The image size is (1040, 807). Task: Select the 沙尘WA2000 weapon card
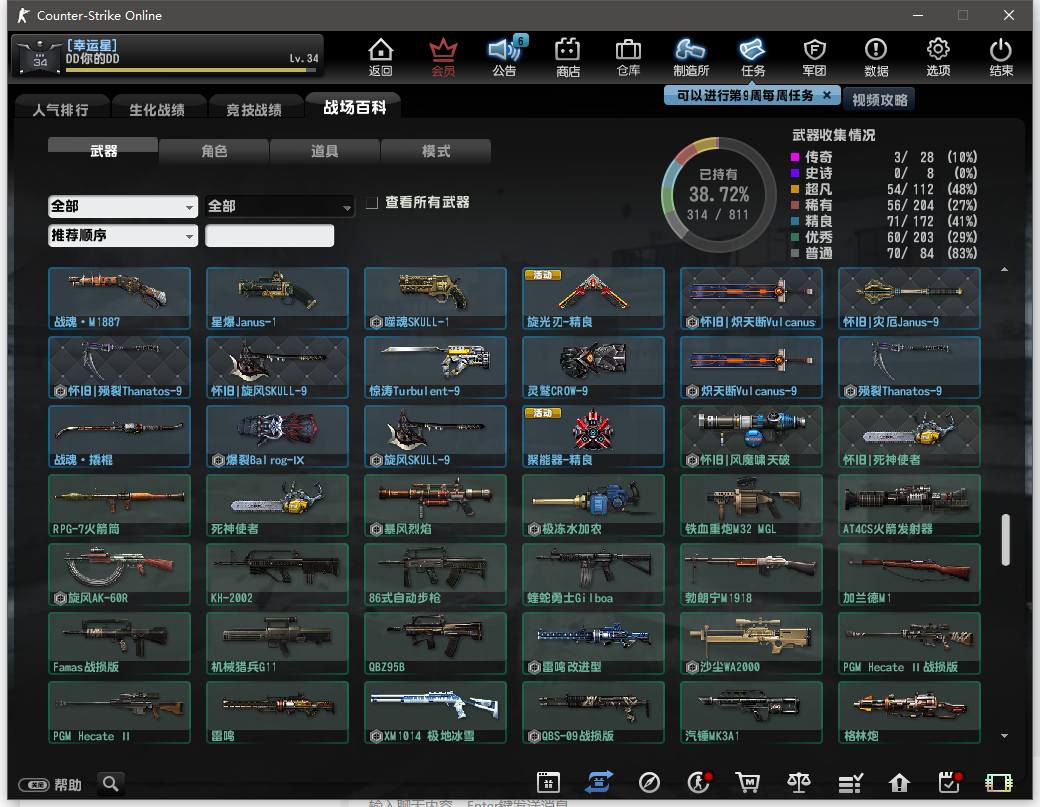[x=751, y=643]
